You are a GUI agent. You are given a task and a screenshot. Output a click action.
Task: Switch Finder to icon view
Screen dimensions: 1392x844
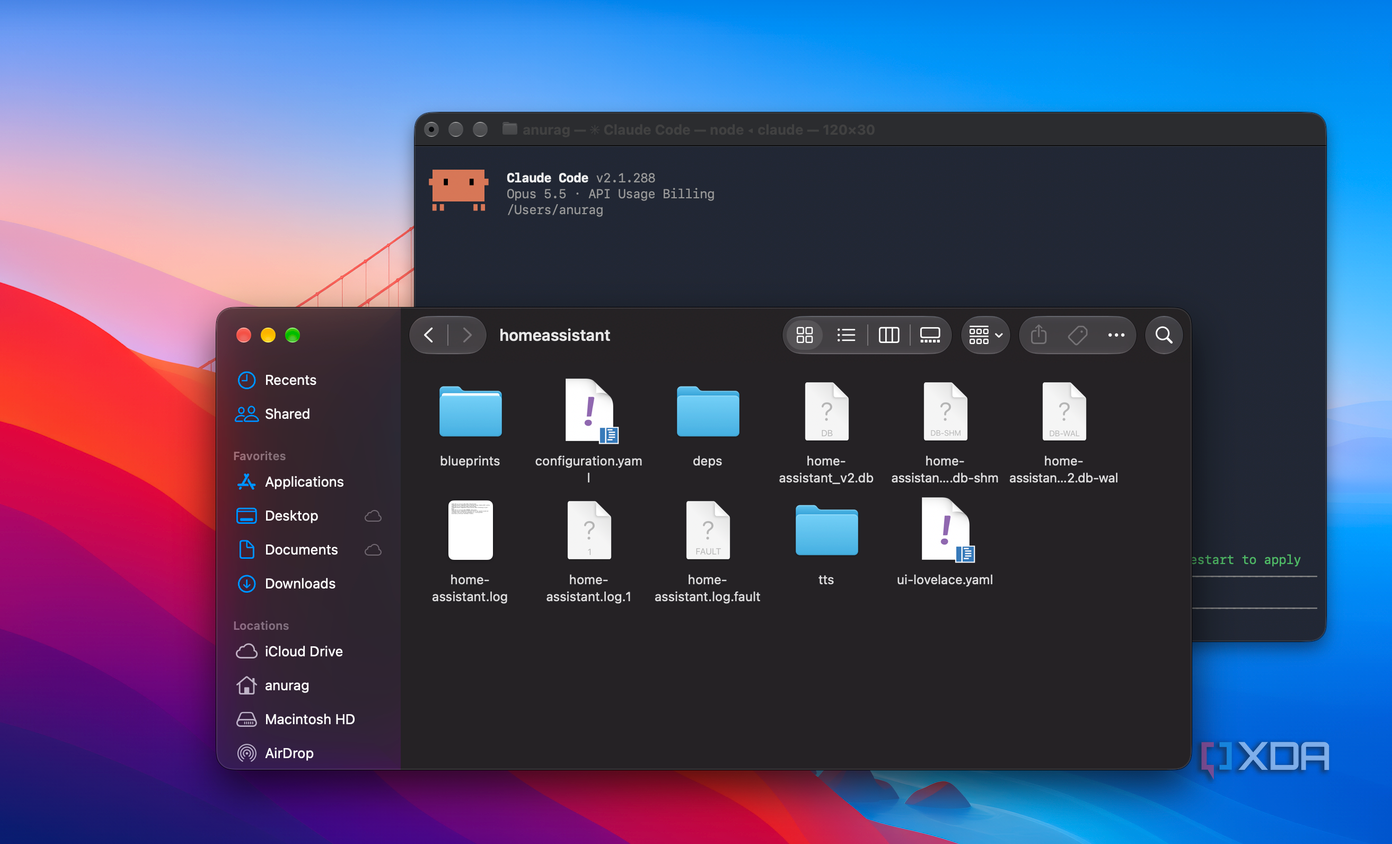pos(805,335)
